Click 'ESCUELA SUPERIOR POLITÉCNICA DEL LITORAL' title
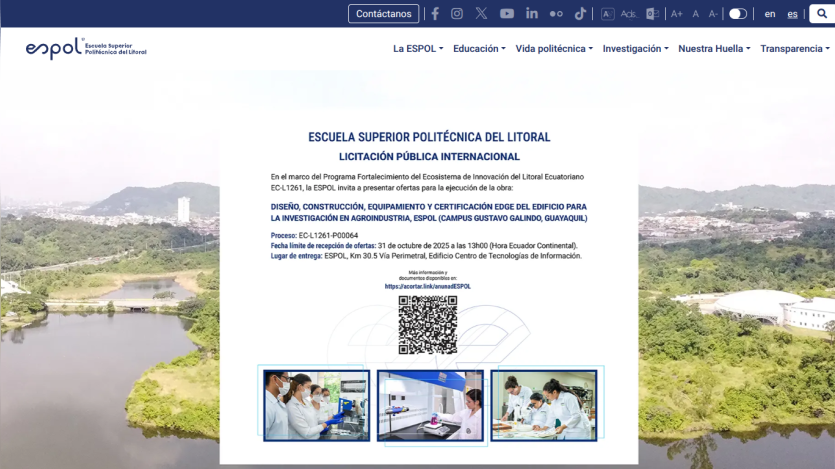Image resolution: width=835 pixels, height=469 pixels. tap(429, 137)
